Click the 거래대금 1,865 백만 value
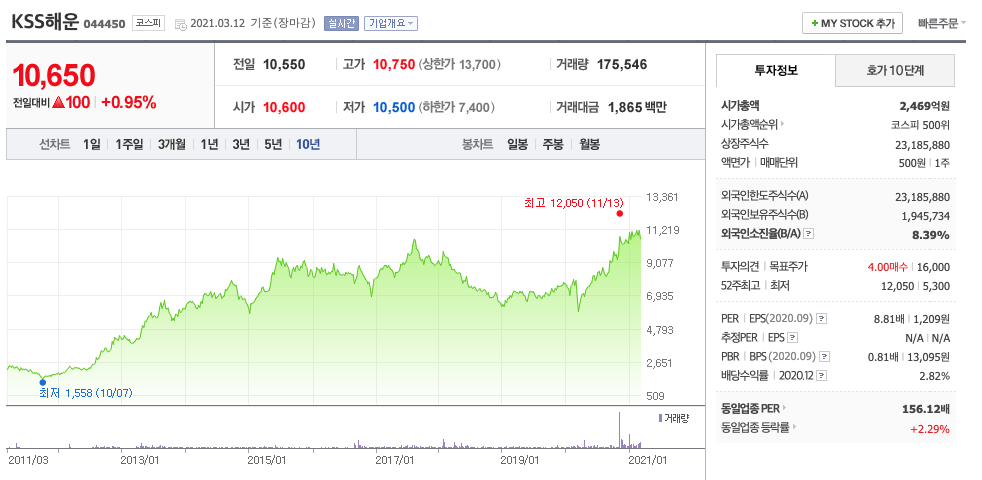 click(637, 108)
